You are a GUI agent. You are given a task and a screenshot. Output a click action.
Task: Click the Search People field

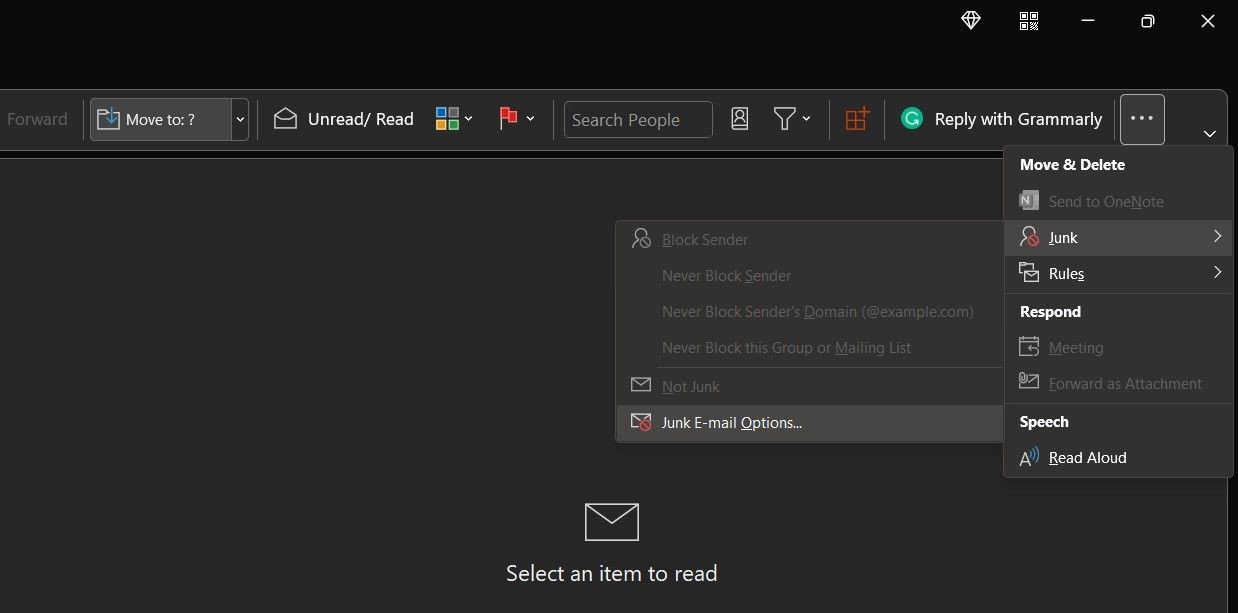(x=638, y=119)
